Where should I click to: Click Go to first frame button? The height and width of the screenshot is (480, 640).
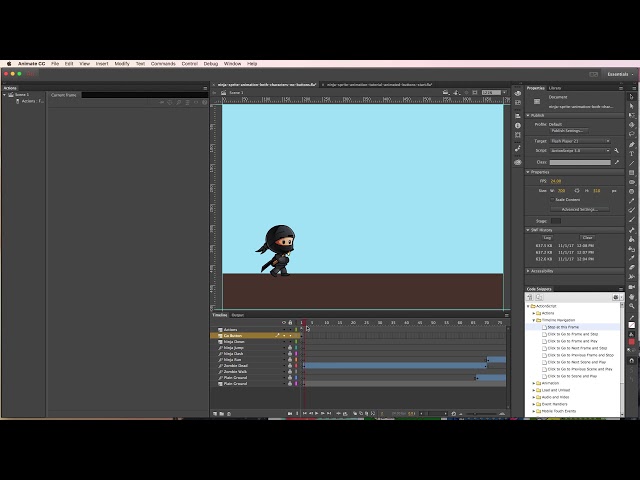tap(304, 413)
